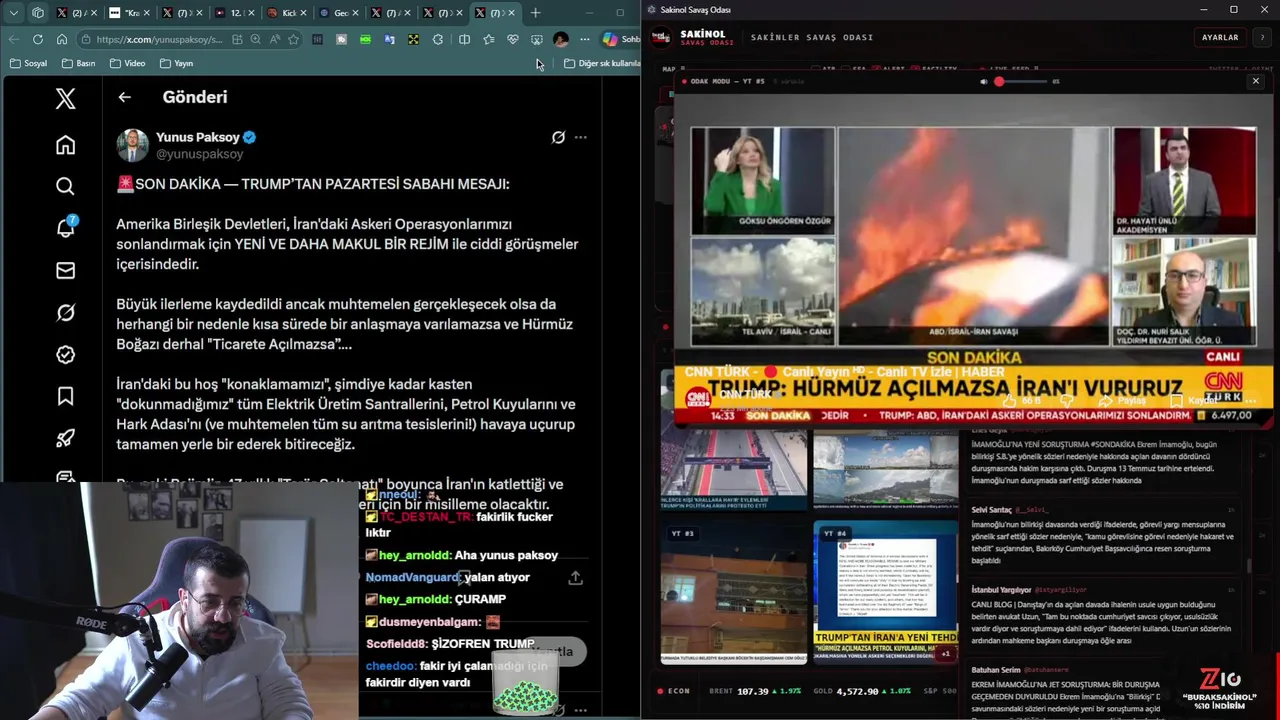Open the Yayın bookmarks folder
Screen dimensions: 1280x720
click(176, 63)
